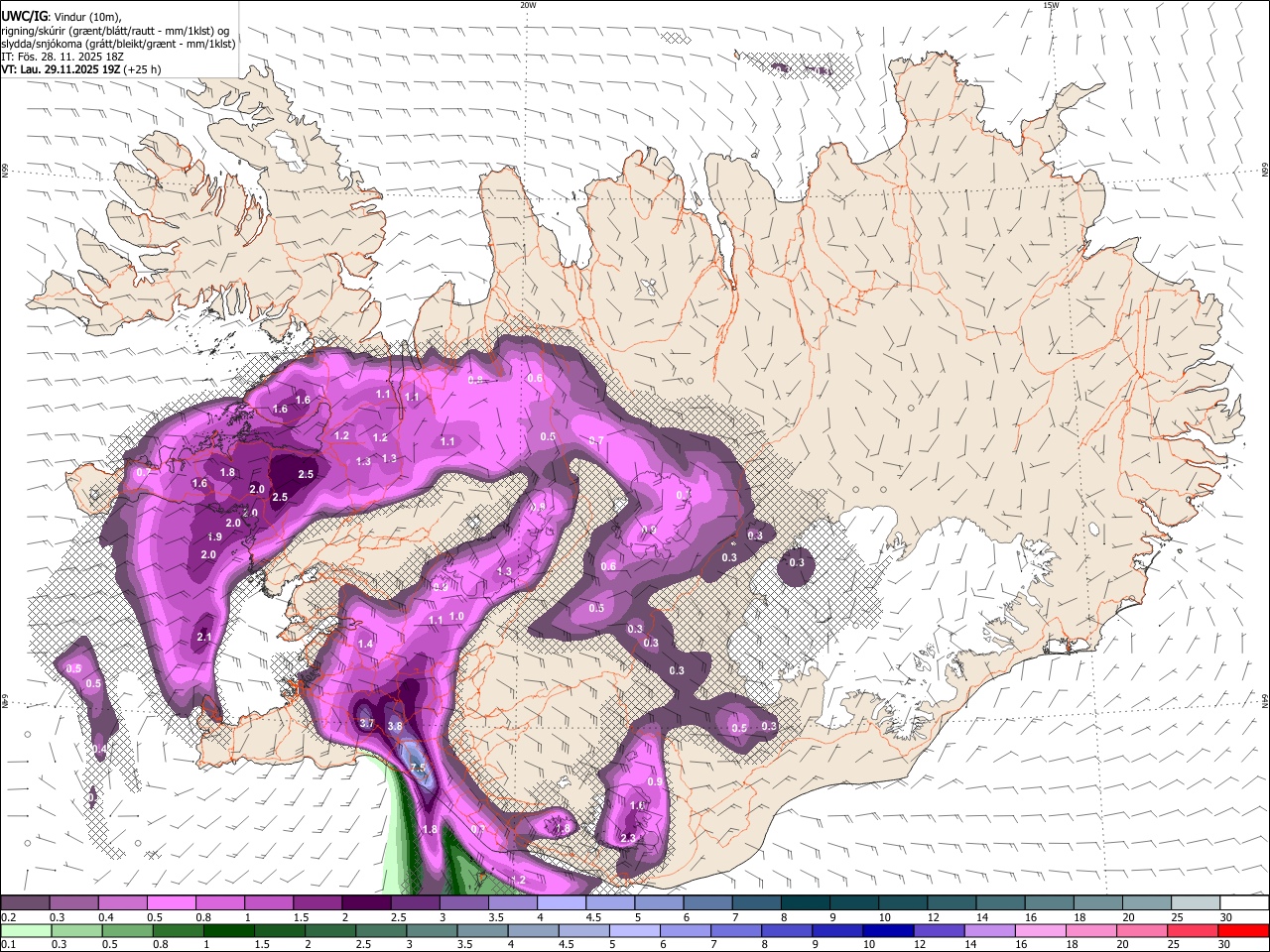1270x952 pixels.
Task: Click the red-pink 25–30 rain legend swatch
Action: [x=1192, y=931]
